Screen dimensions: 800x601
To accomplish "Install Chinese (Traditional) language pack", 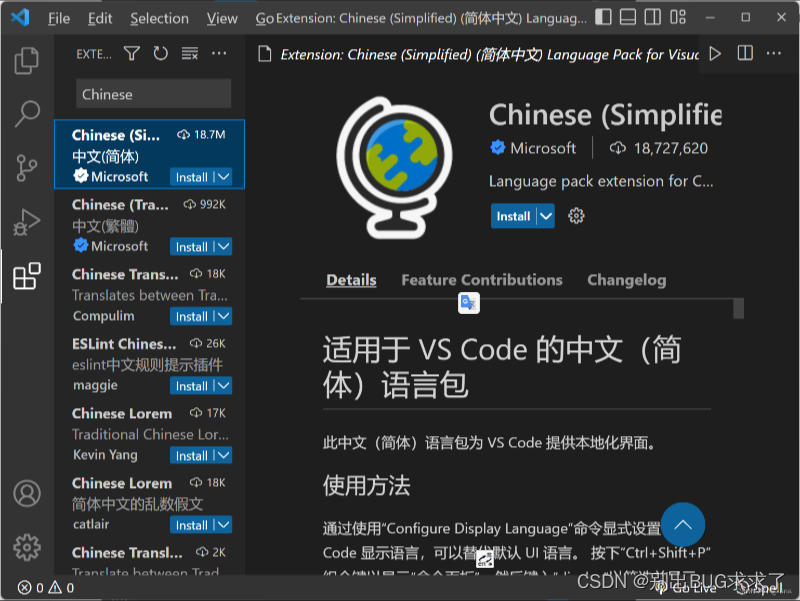I will coord(191,247).
